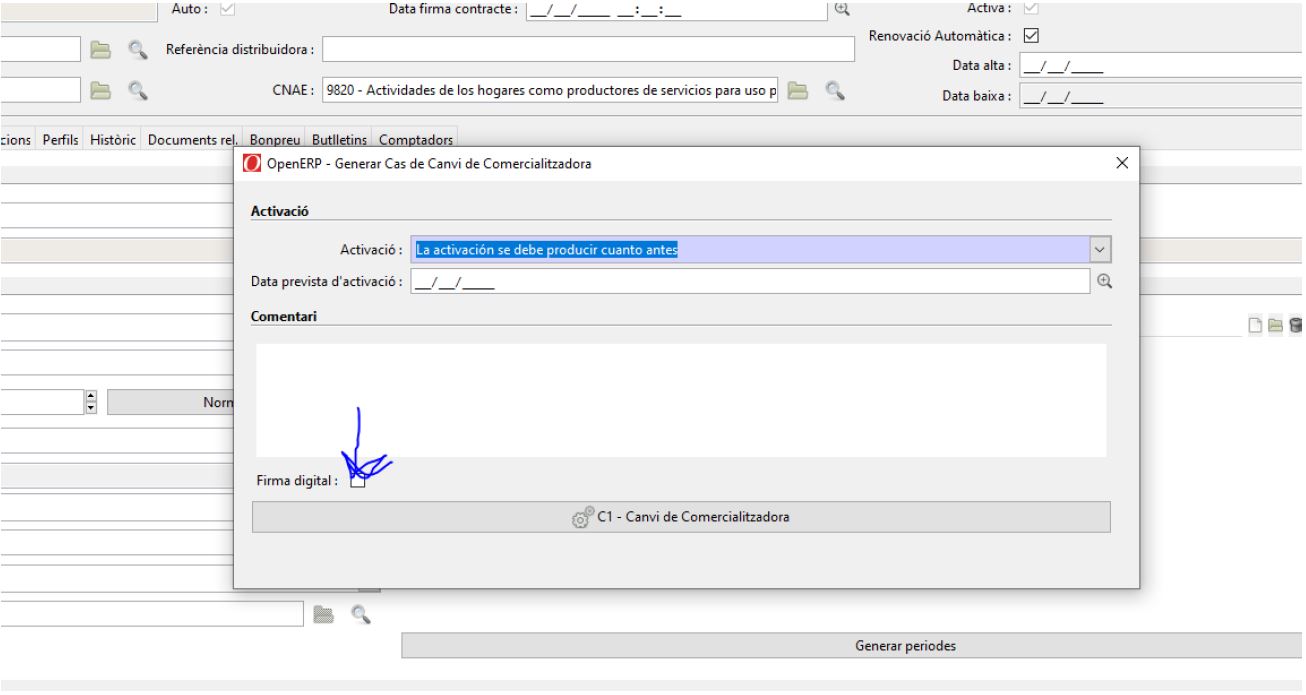Viewport: 1306px width, 695px height.
Task: Click magnifier icon beside CNAE field
Action: 831,90
